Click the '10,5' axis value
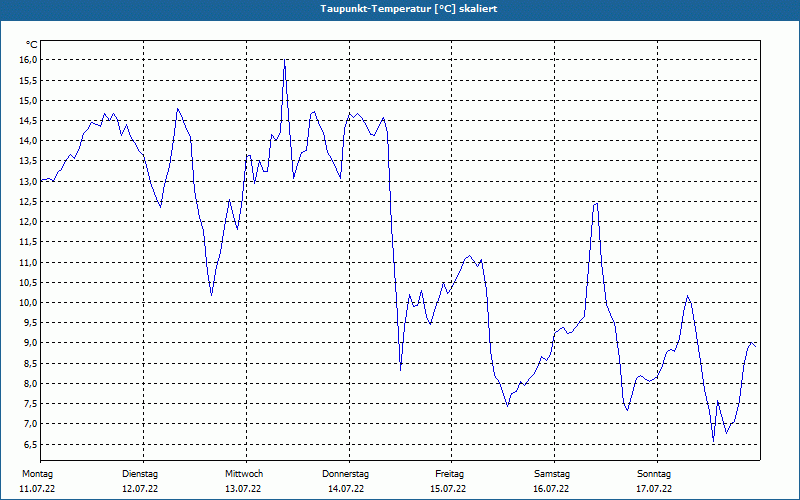Screen dimensions: 800x500 click(29, 282)
